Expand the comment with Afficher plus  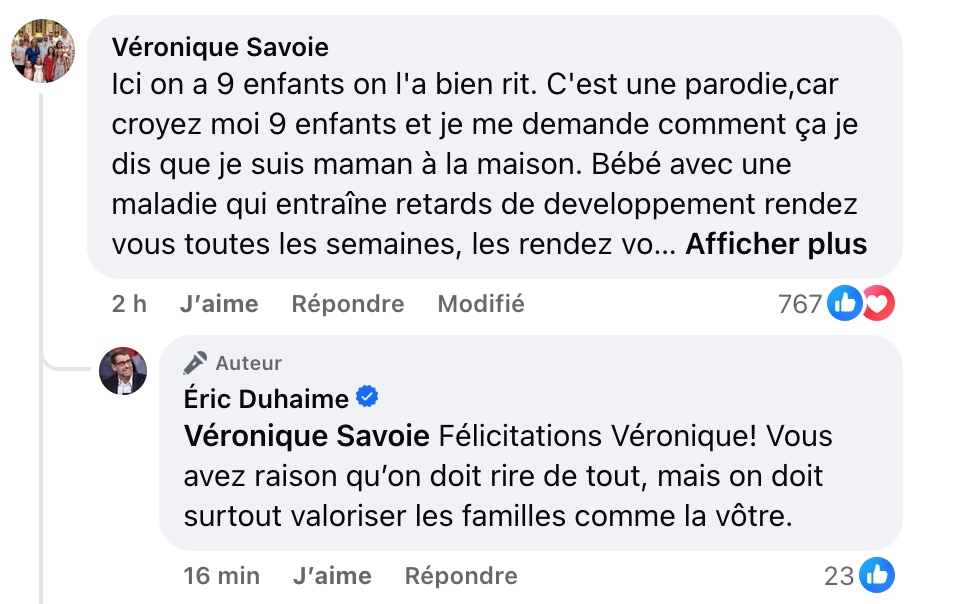775,244
